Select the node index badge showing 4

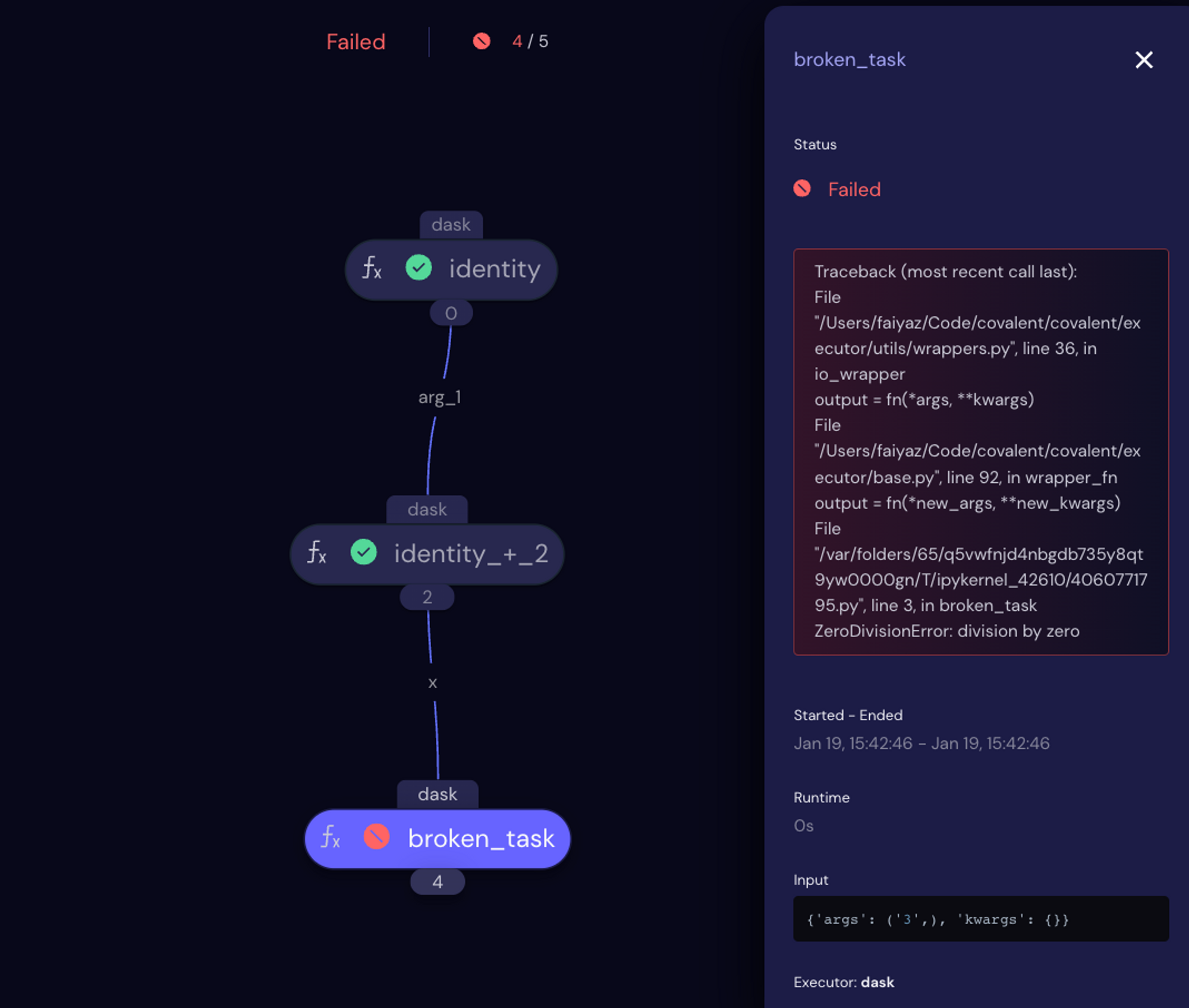pyautogui.click(x=438, y=882)
